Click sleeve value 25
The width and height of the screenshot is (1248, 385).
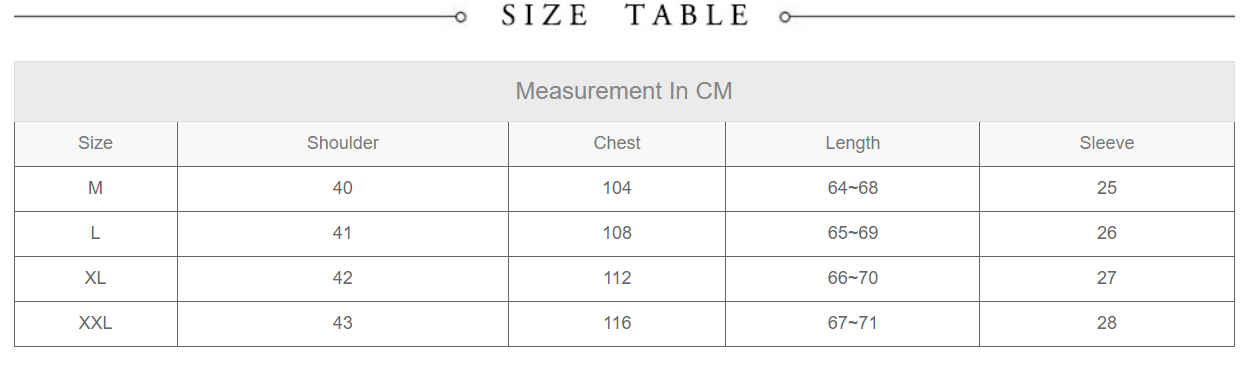pyautogui.click(x=1107, y=189)
